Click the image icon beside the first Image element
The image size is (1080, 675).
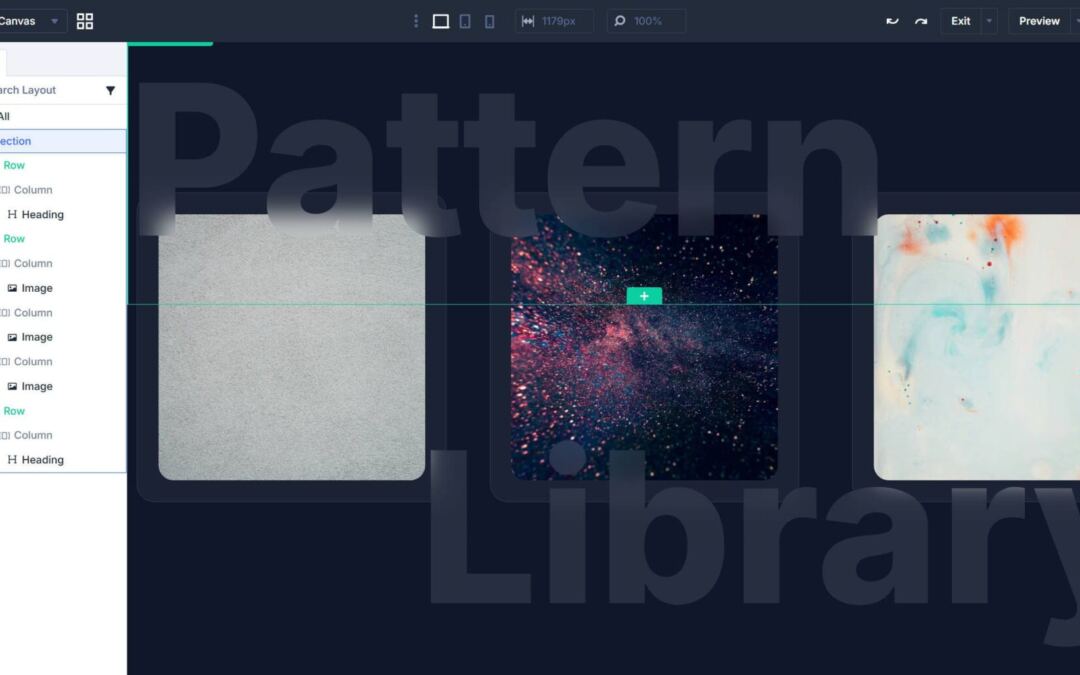tap(14, 288)
